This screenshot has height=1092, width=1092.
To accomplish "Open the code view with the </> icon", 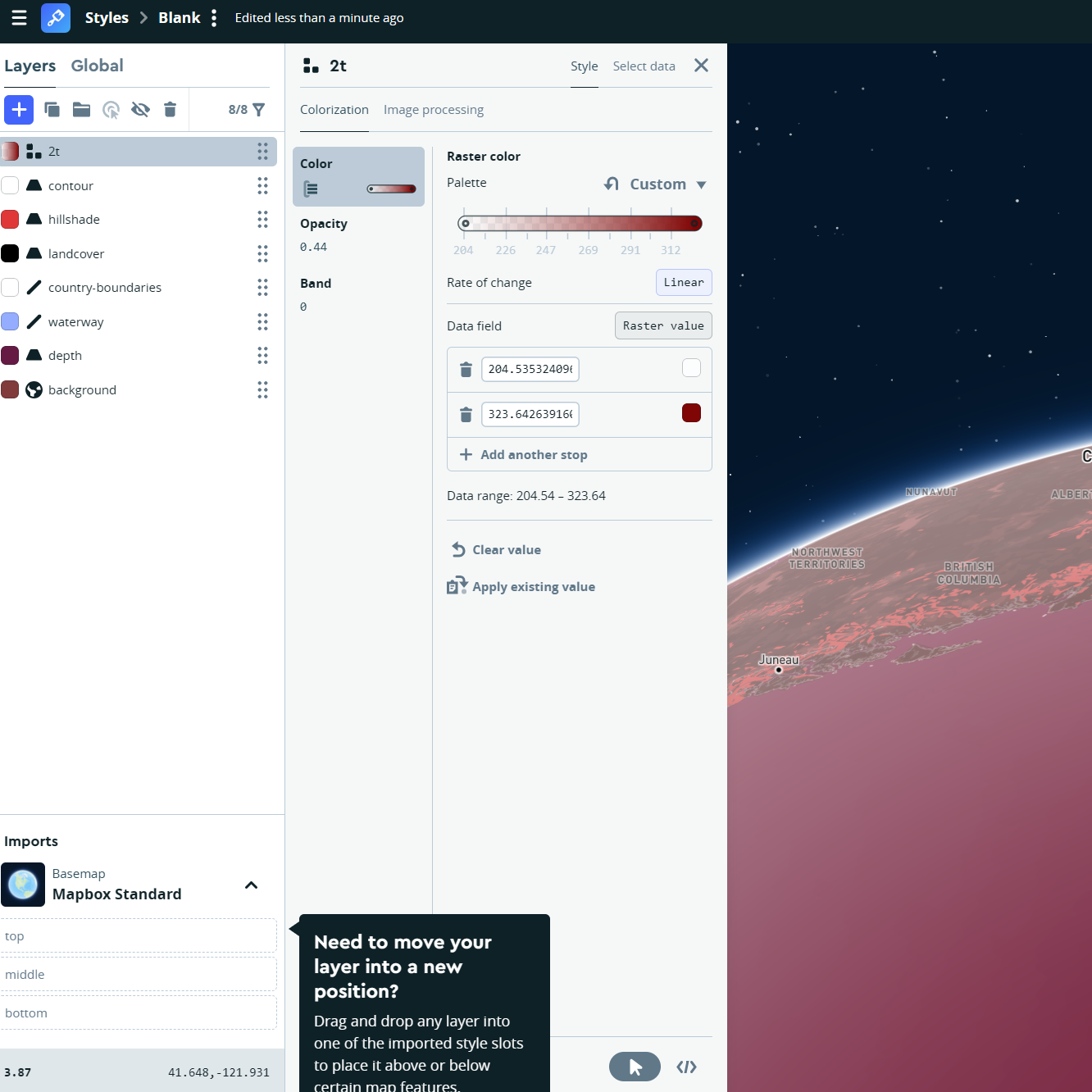I will (686, 1067).
